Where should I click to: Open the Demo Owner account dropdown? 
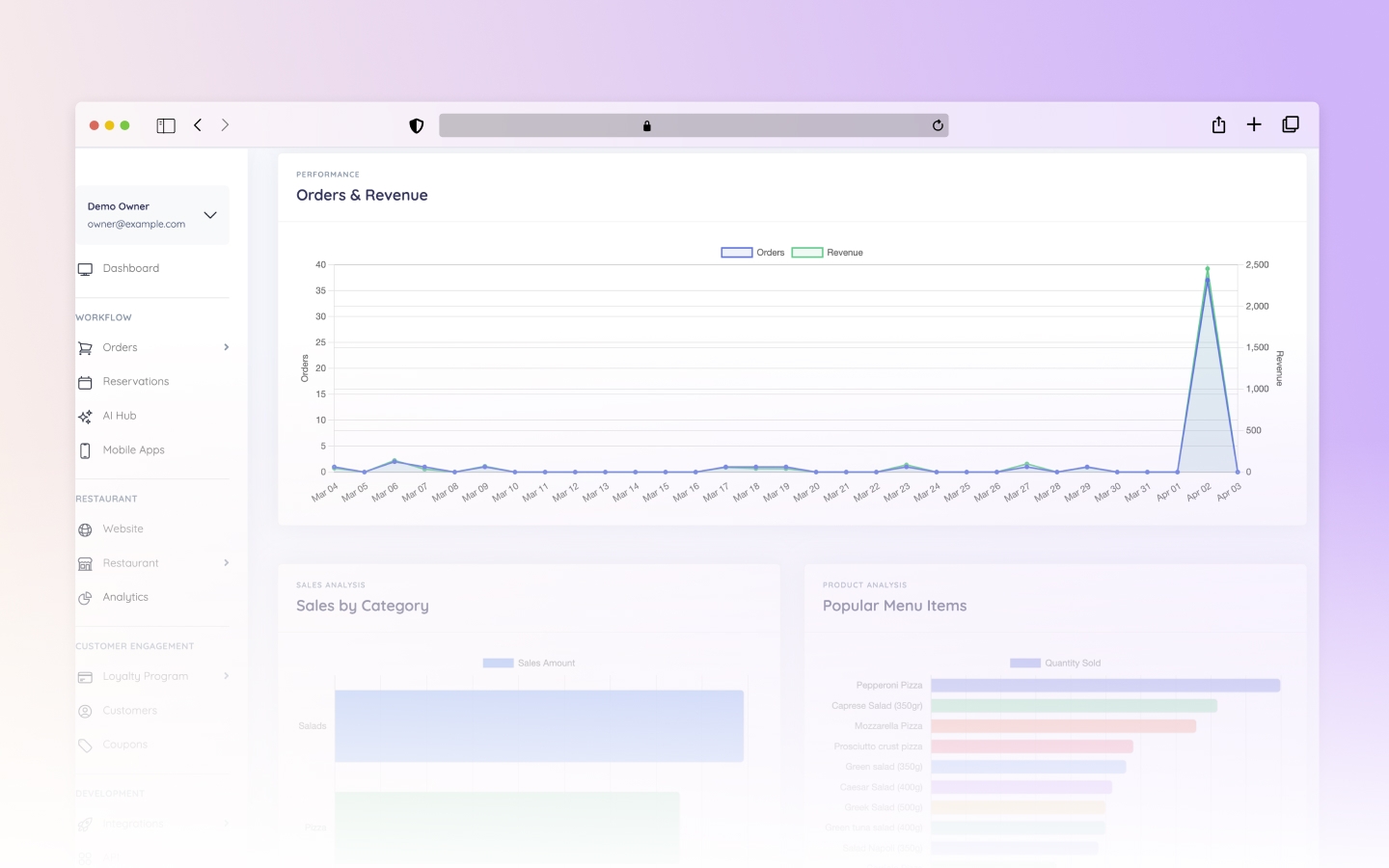pyautogui.click(x=209, y=215)
